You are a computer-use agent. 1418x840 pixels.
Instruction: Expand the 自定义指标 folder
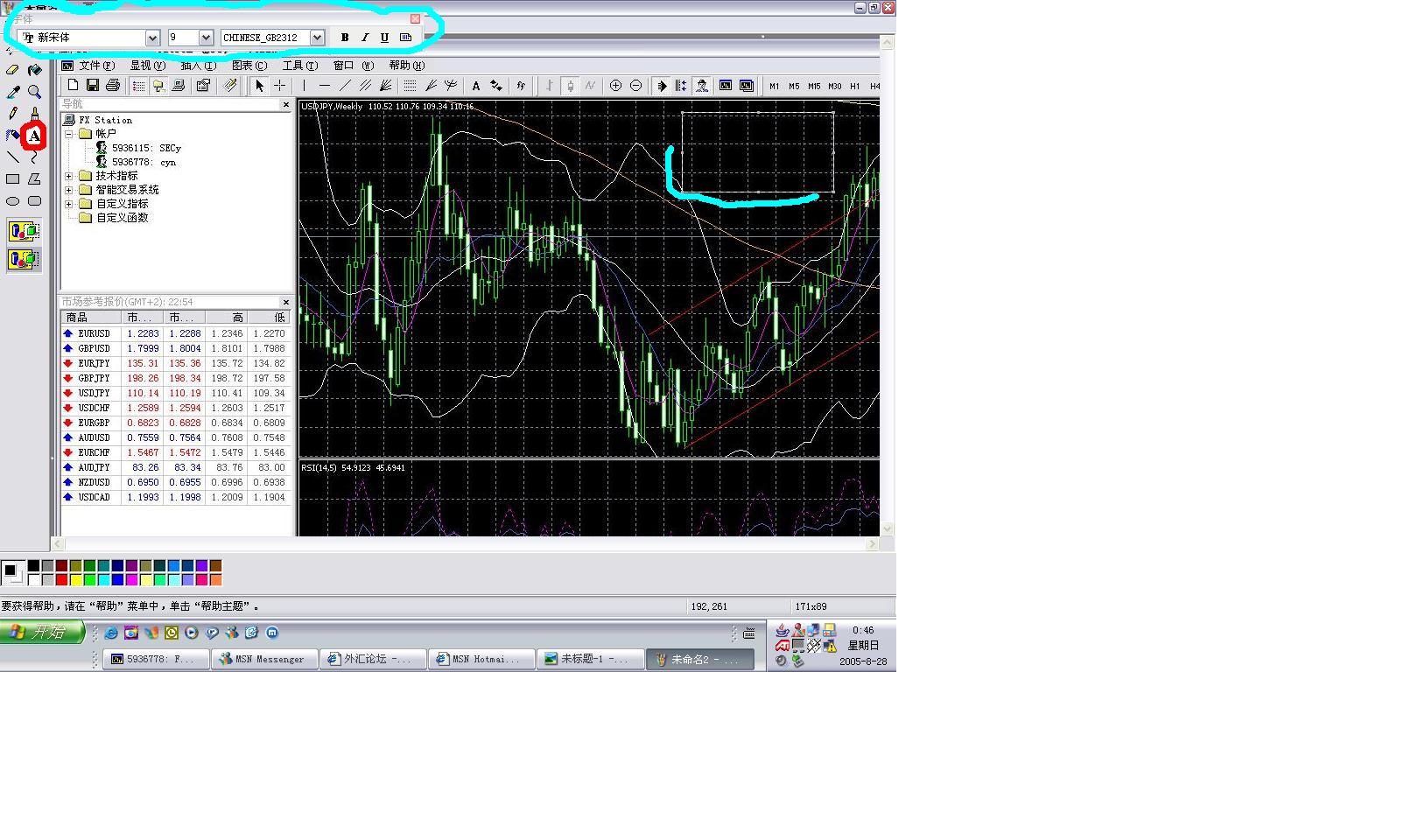69,204
